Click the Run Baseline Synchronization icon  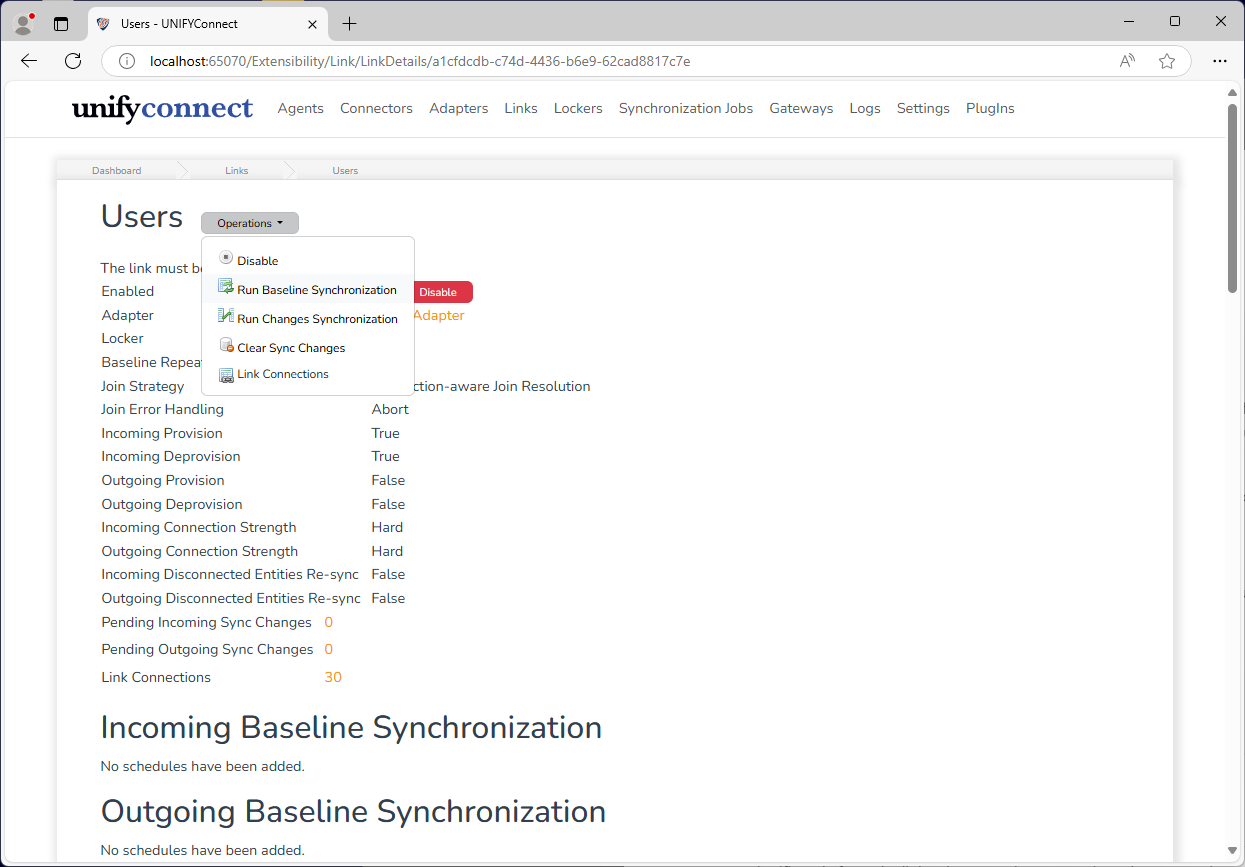pos(226,287)
